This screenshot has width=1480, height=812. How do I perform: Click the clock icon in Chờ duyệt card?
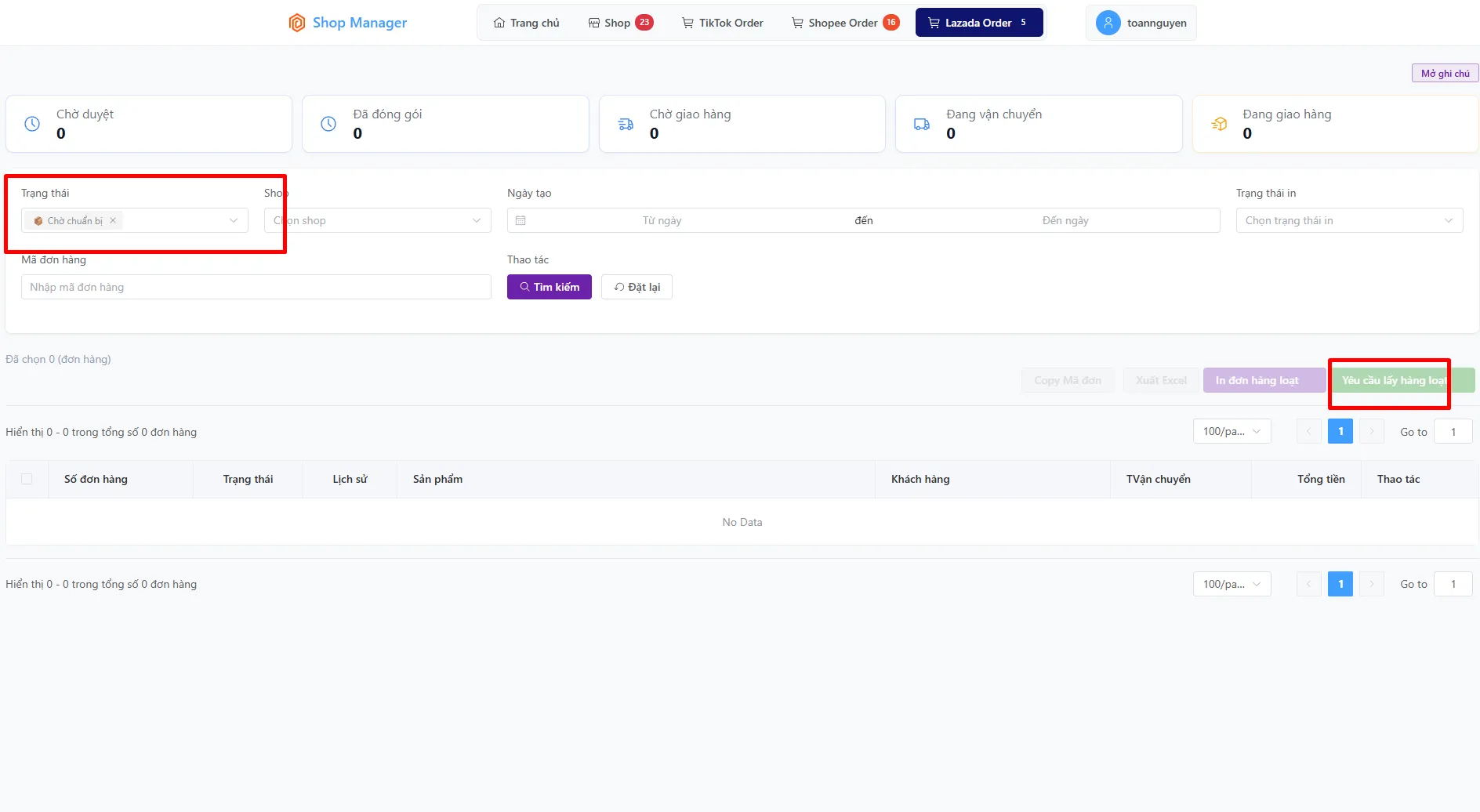coord(32,124)
